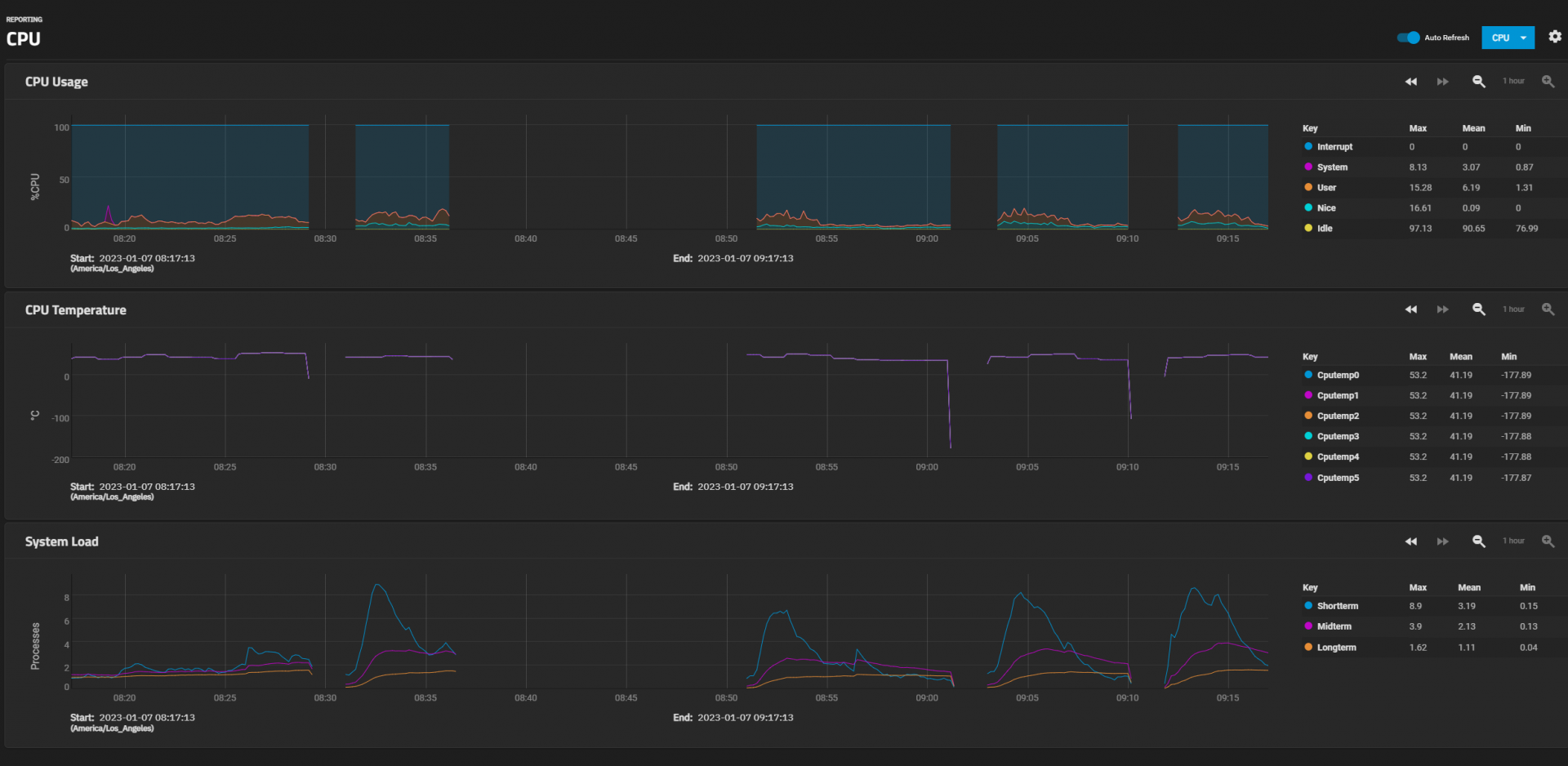Turn off the Auto Refresh switch
Image resolution: width=1568 pixels, height=766 pixels.
tap(1408, 38)
